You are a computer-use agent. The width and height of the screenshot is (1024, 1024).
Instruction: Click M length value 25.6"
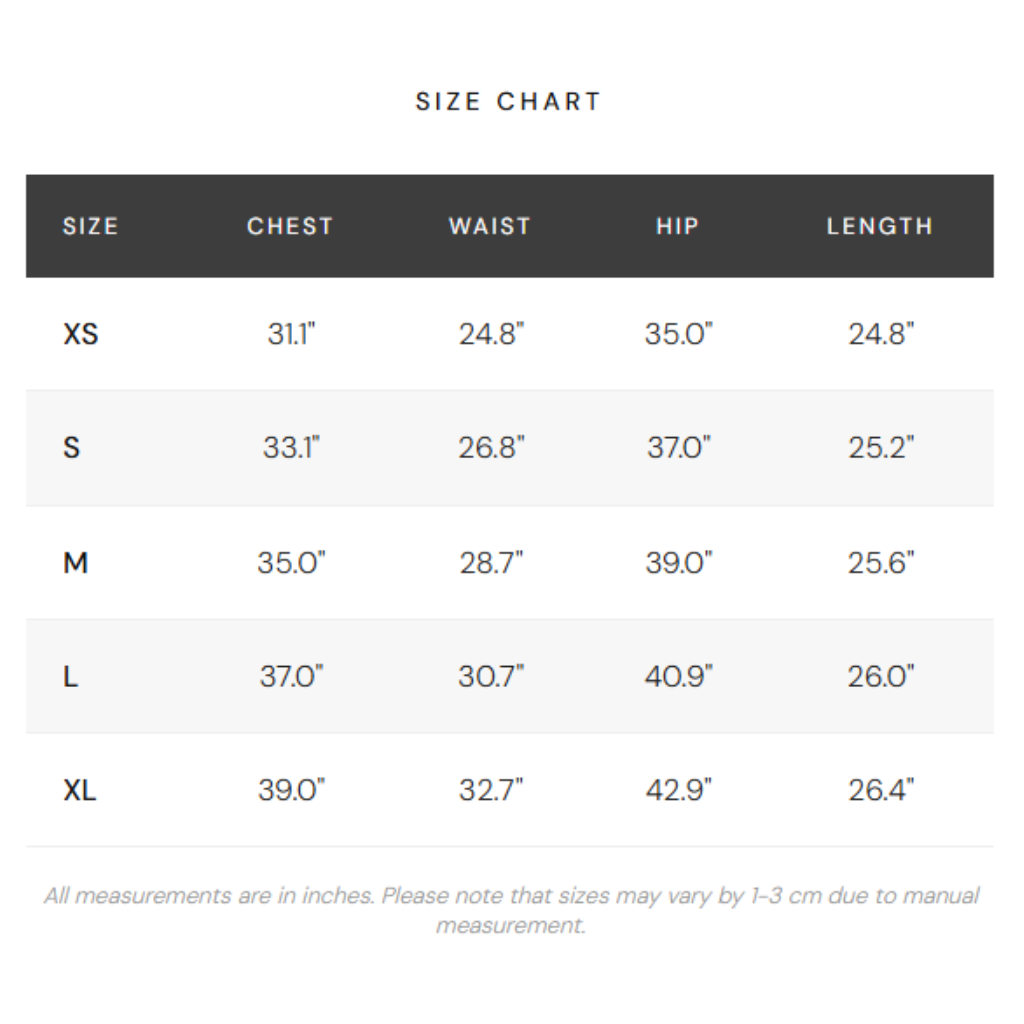tap(881, 563)
